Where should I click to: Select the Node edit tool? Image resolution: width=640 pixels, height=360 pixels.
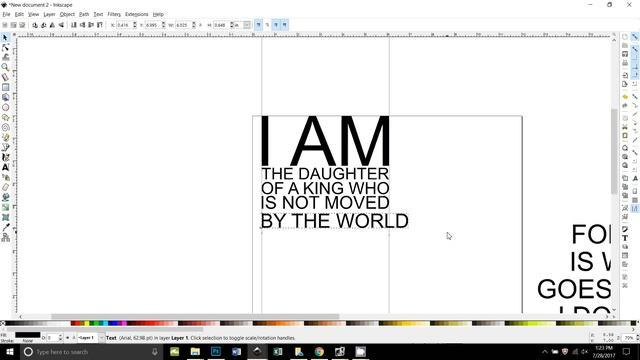pyautogui.click(x=5, y=48)
